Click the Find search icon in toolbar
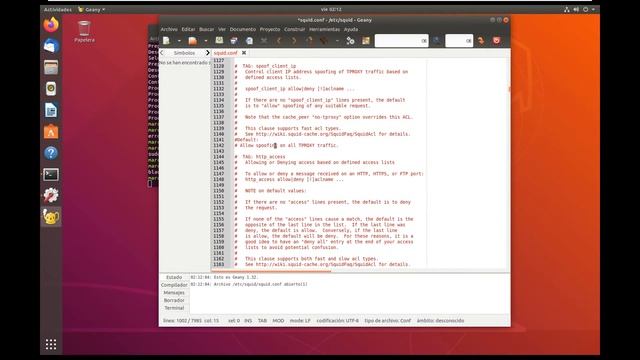 coord(437,40)
